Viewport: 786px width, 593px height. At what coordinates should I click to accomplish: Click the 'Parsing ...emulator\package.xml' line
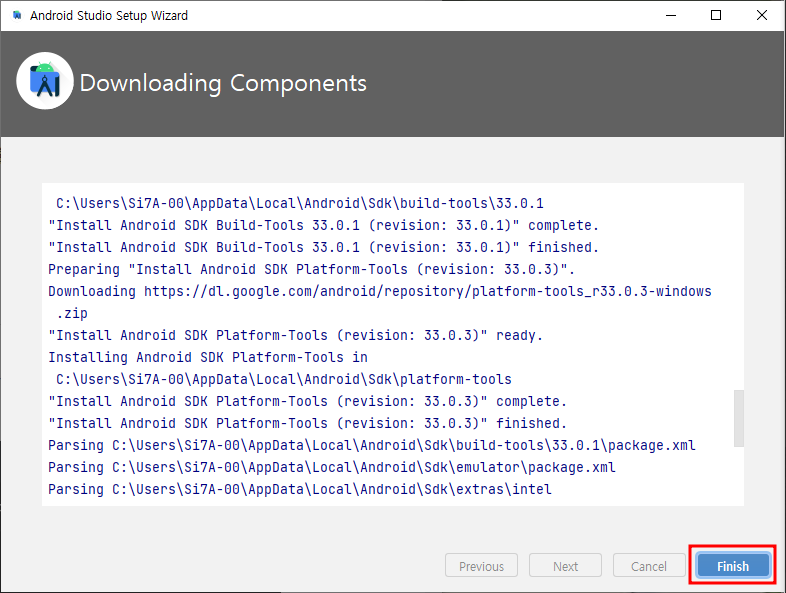point(331,468)
